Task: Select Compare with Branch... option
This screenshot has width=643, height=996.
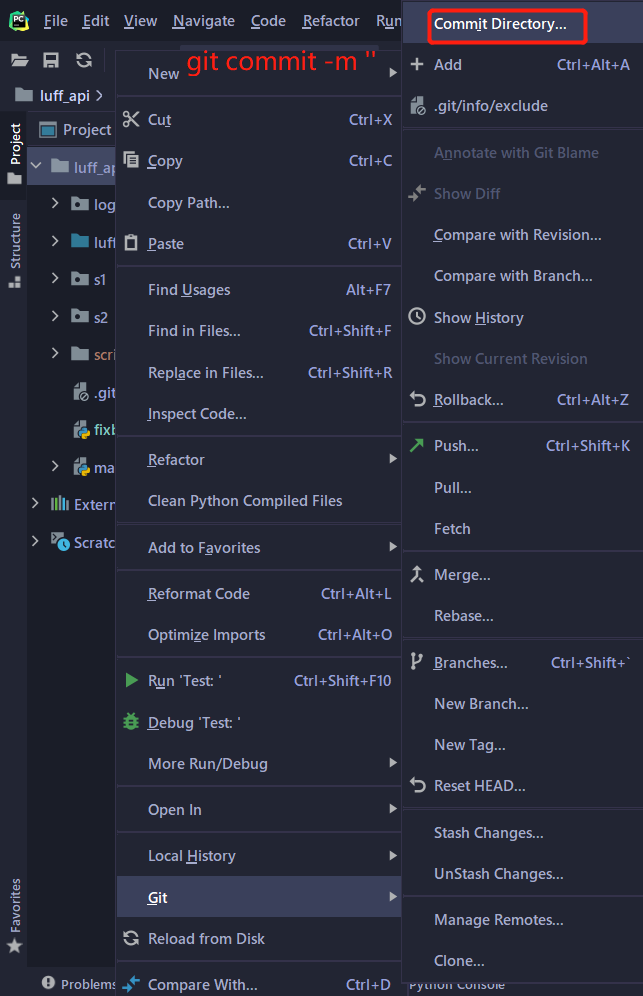Action: [522, 276]
